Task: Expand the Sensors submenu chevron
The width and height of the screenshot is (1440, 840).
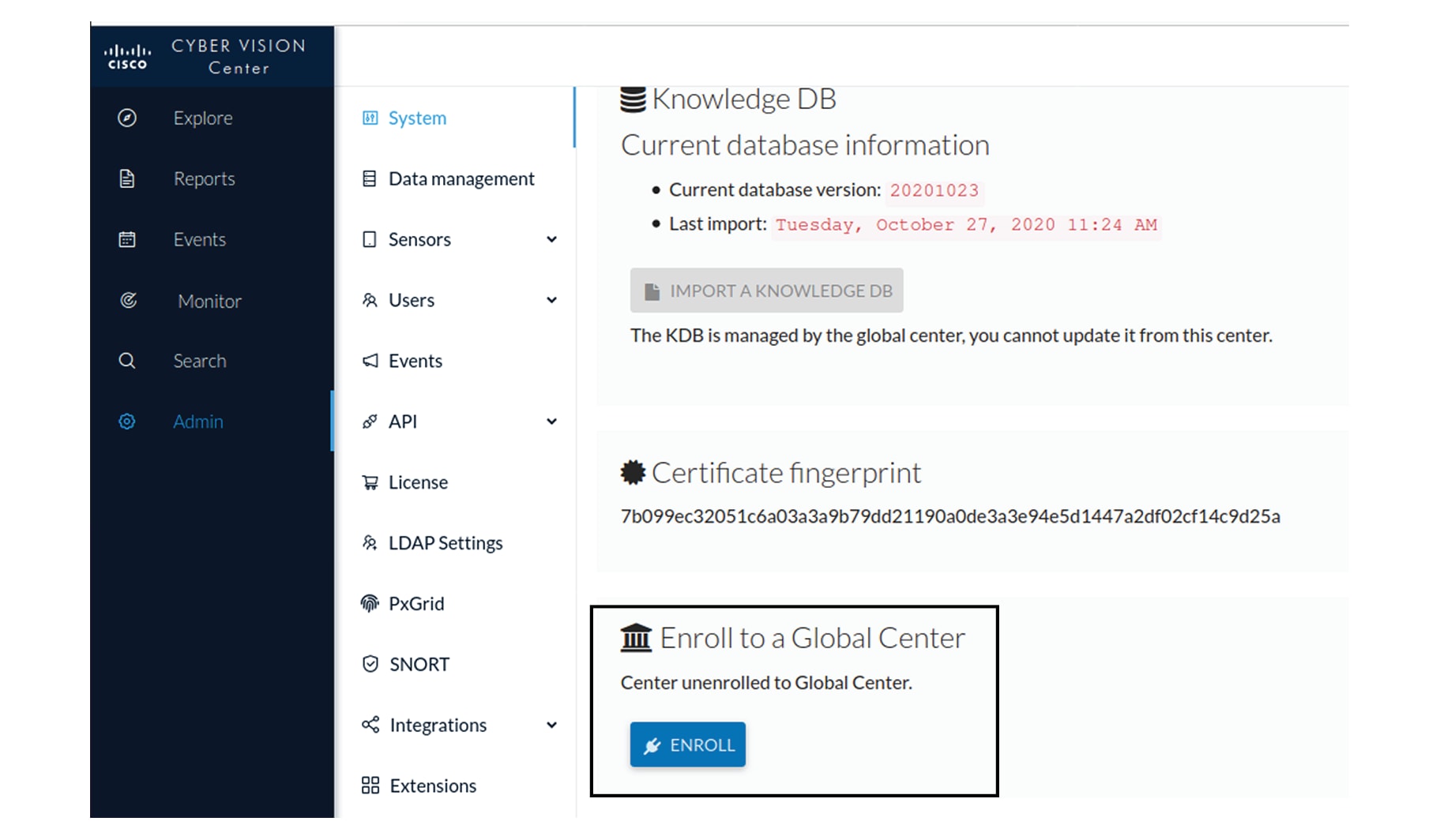Action: pyautogui.click(x=551, y=239)
